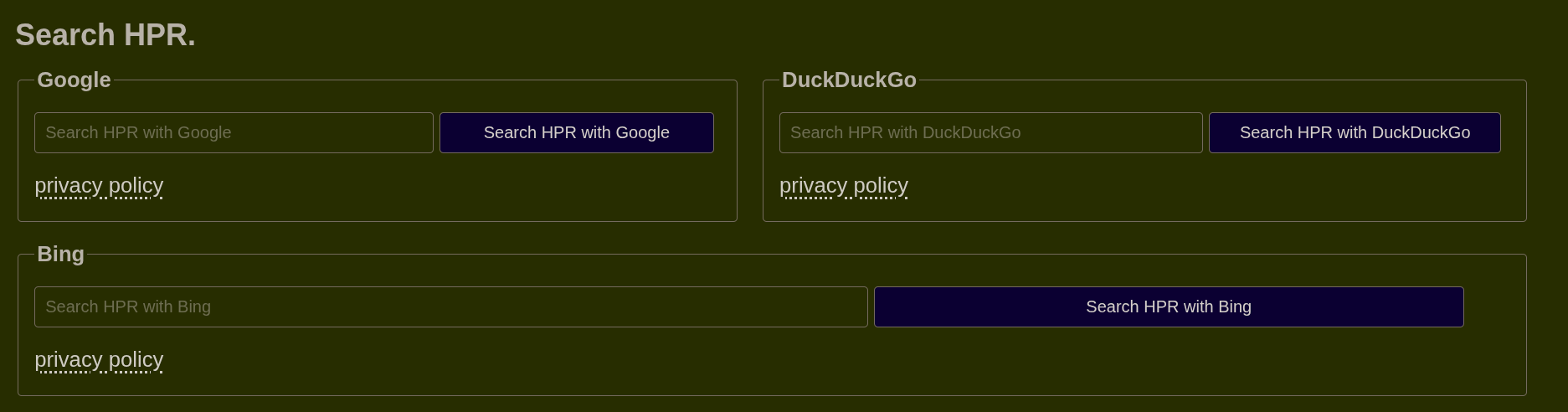
Task: Follow the privacy policy link under DuckDuckGo
Action: (x=843, y=185)
